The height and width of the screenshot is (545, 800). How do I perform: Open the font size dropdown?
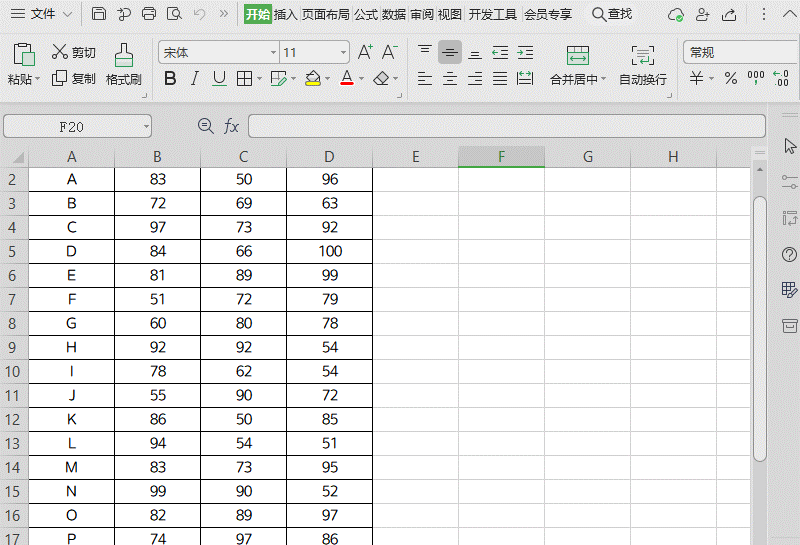point(343,52)
